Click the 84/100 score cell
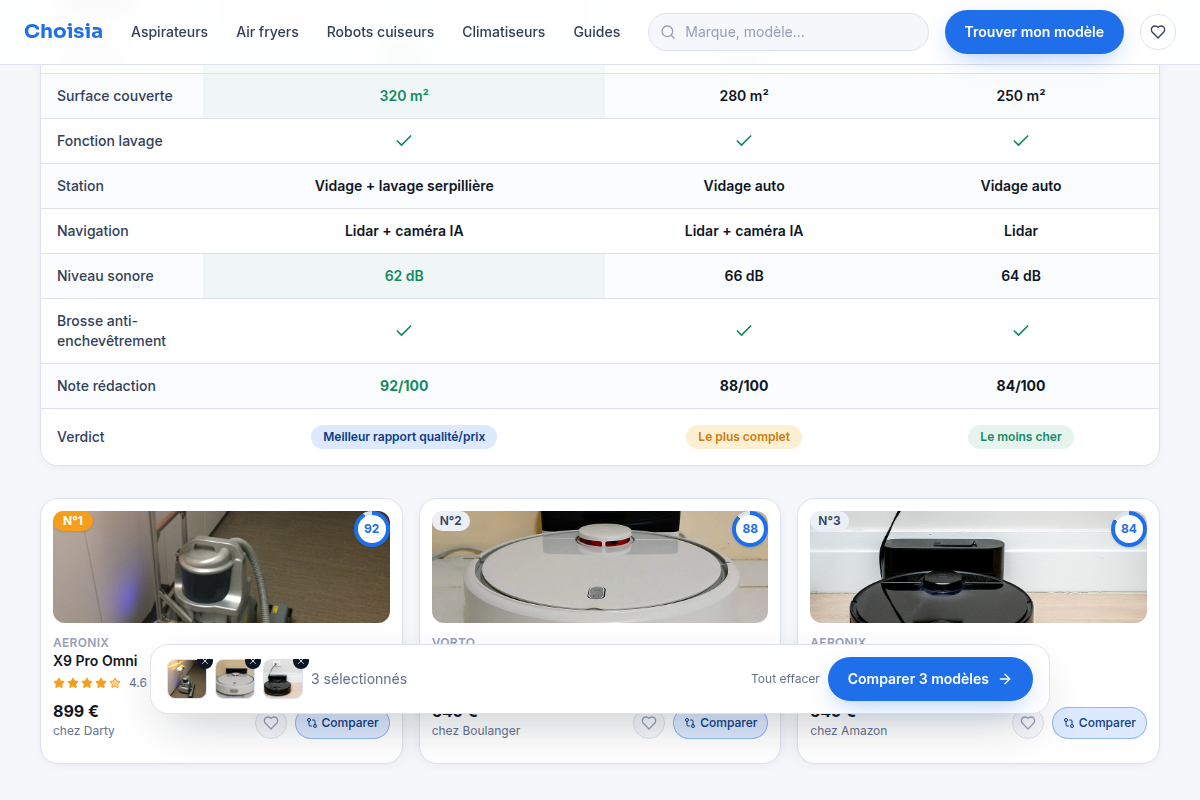This screenshot has height=800, width=1200. [x=1020, y=386]
